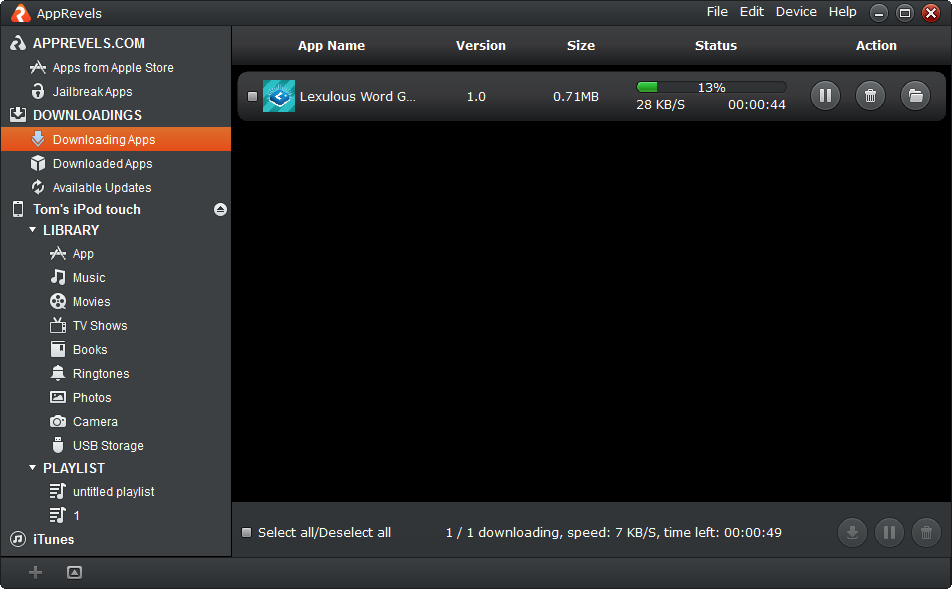This screenshot has width=952, height=589.
Task: Click the bottom Start all downloads icon
Action: coord(852,533)
